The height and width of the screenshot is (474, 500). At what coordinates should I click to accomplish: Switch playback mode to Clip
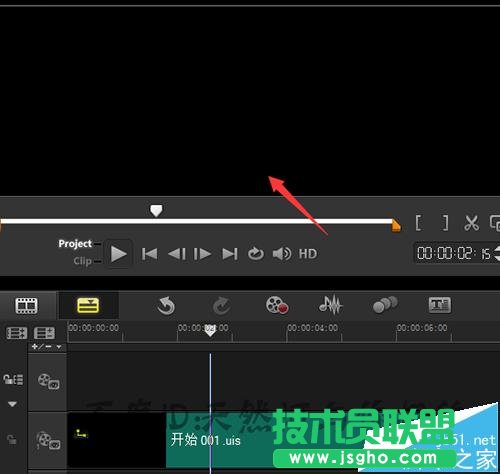click(x=82, y=261)
